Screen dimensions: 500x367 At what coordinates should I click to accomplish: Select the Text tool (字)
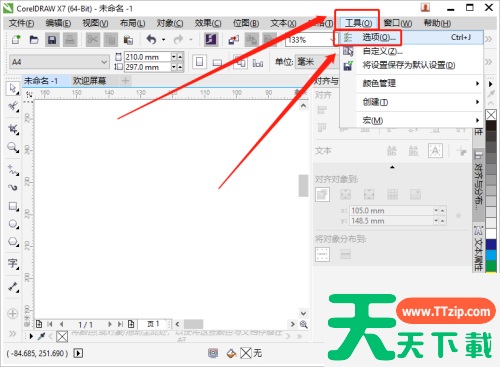click(13, 263)
